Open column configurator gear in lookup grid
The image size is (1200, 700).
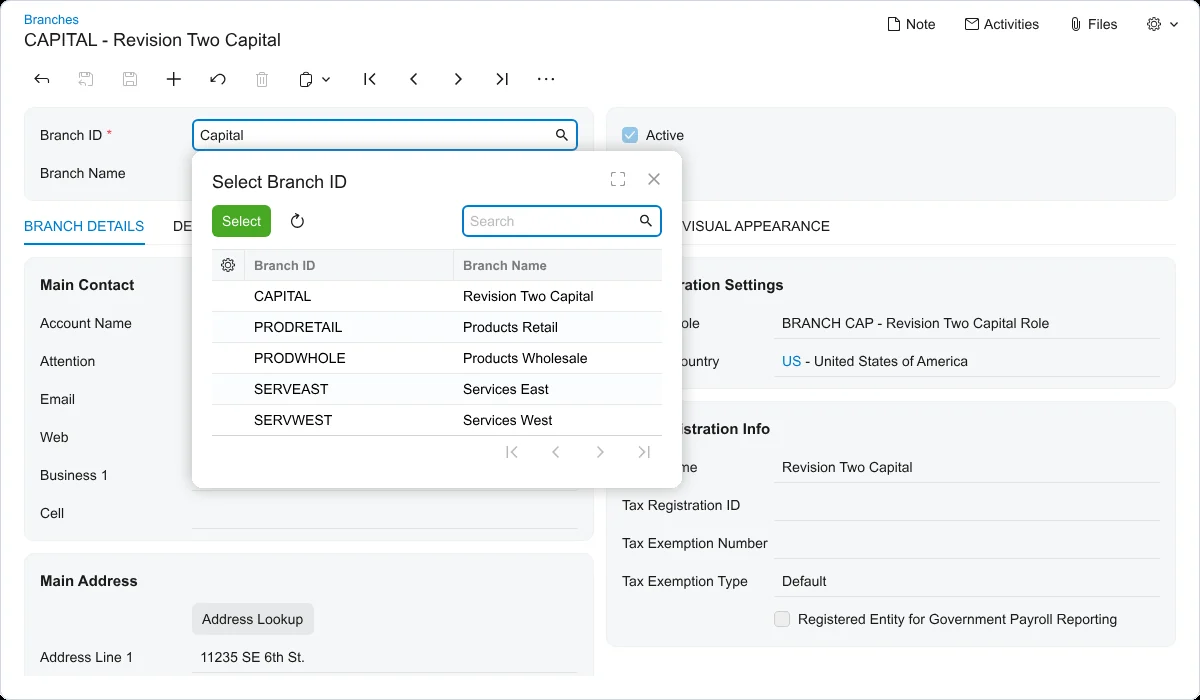[228, 265]
